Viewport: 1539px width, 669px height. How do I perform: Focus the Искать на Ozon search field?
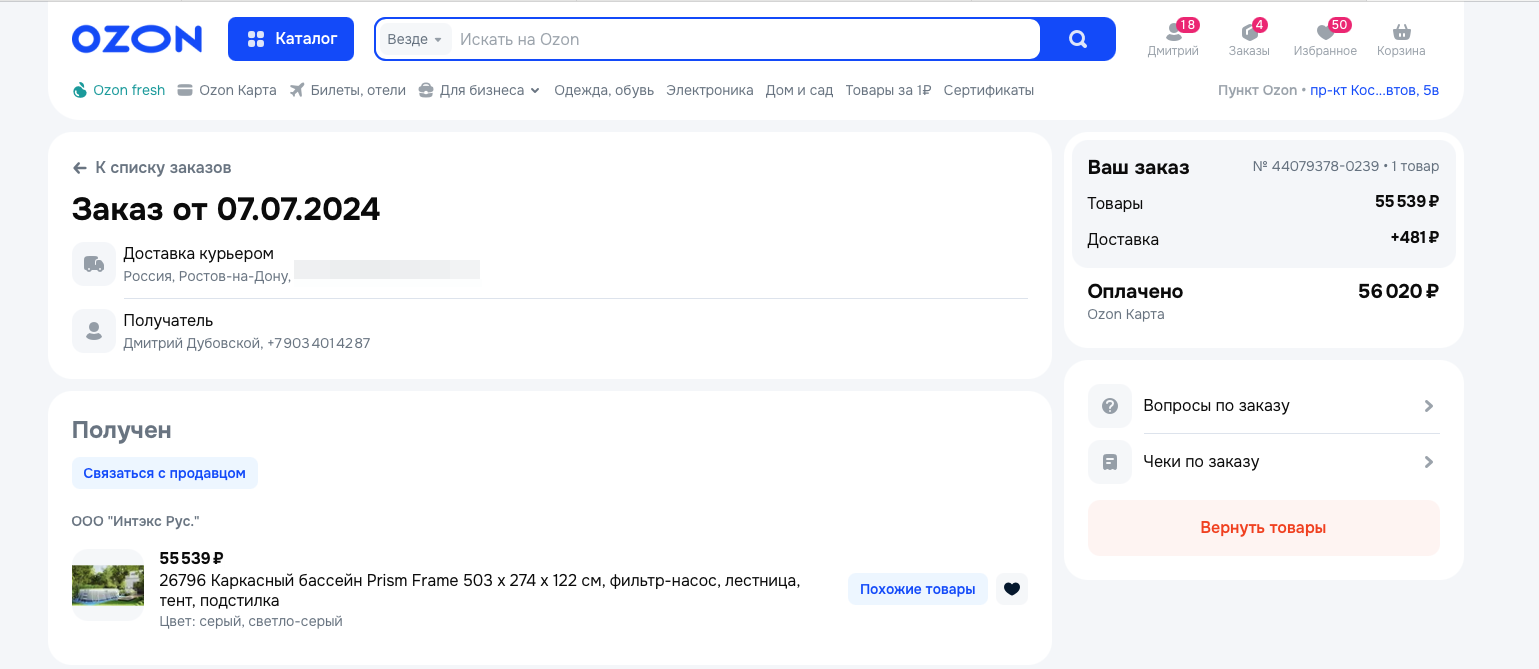(745, 39)
